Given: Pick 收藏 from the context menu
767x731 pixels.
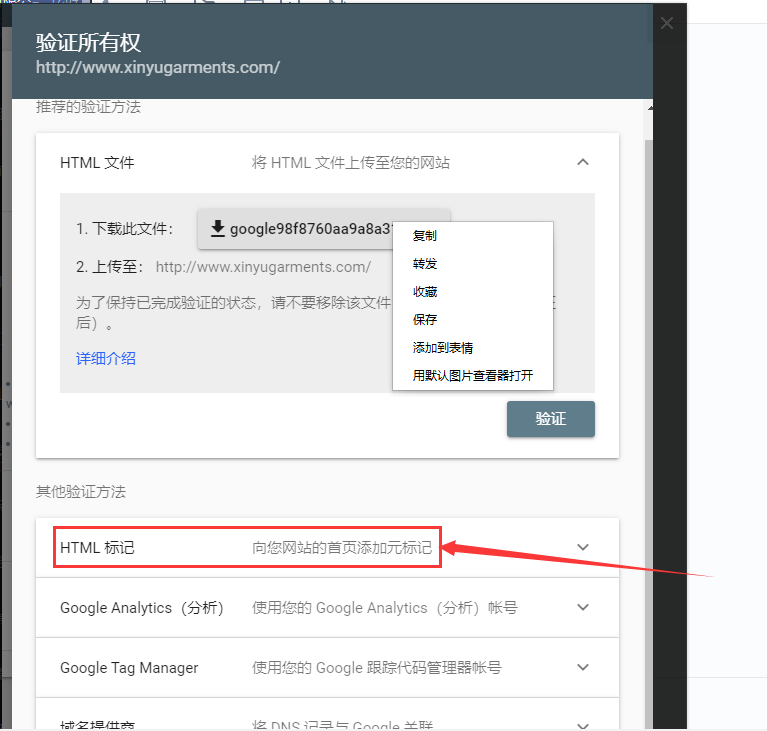Looking at the screenshot, I should 424,292.
